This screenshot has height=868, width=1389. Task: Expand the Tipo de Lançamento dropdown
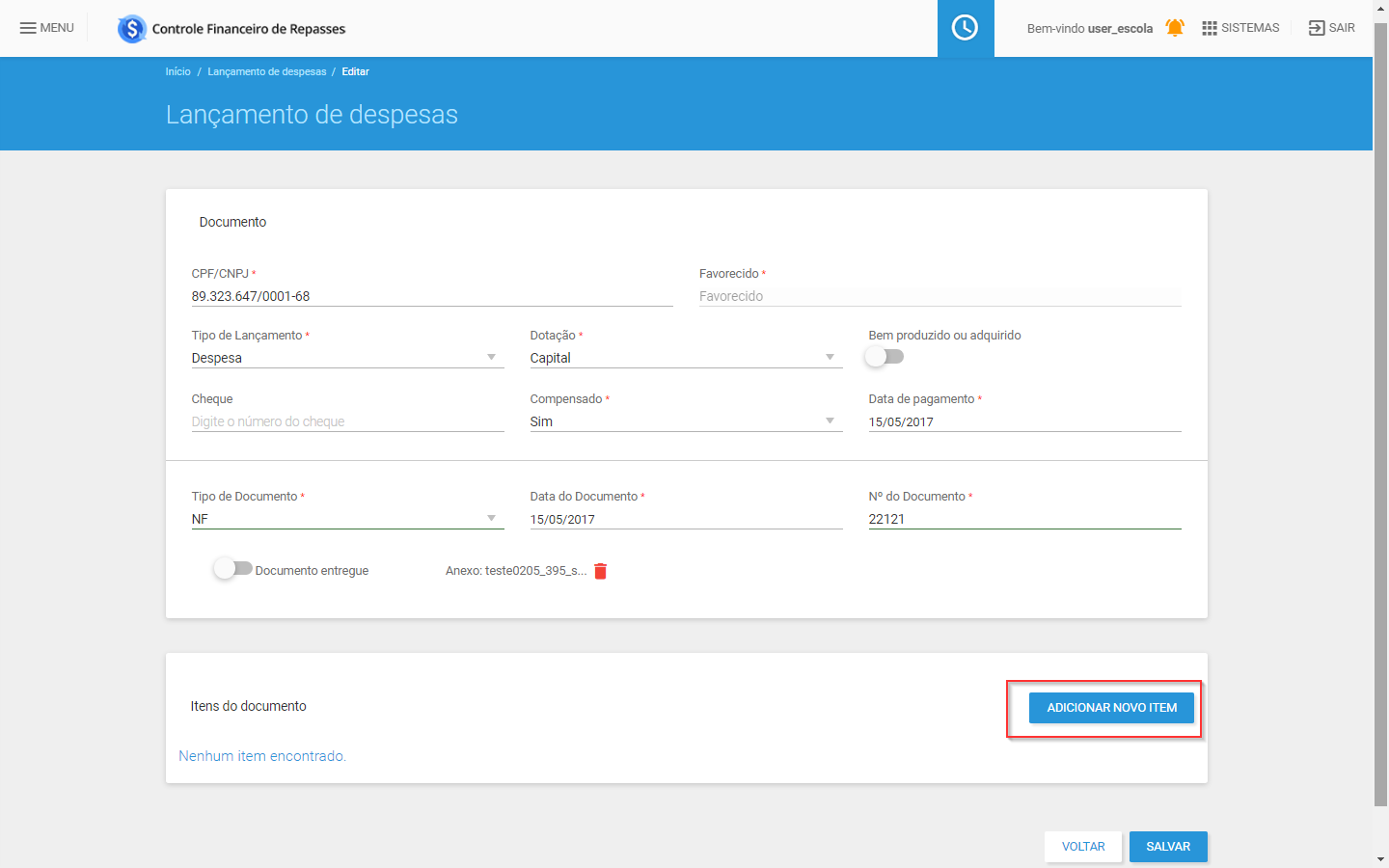click(x=491, y=358)
